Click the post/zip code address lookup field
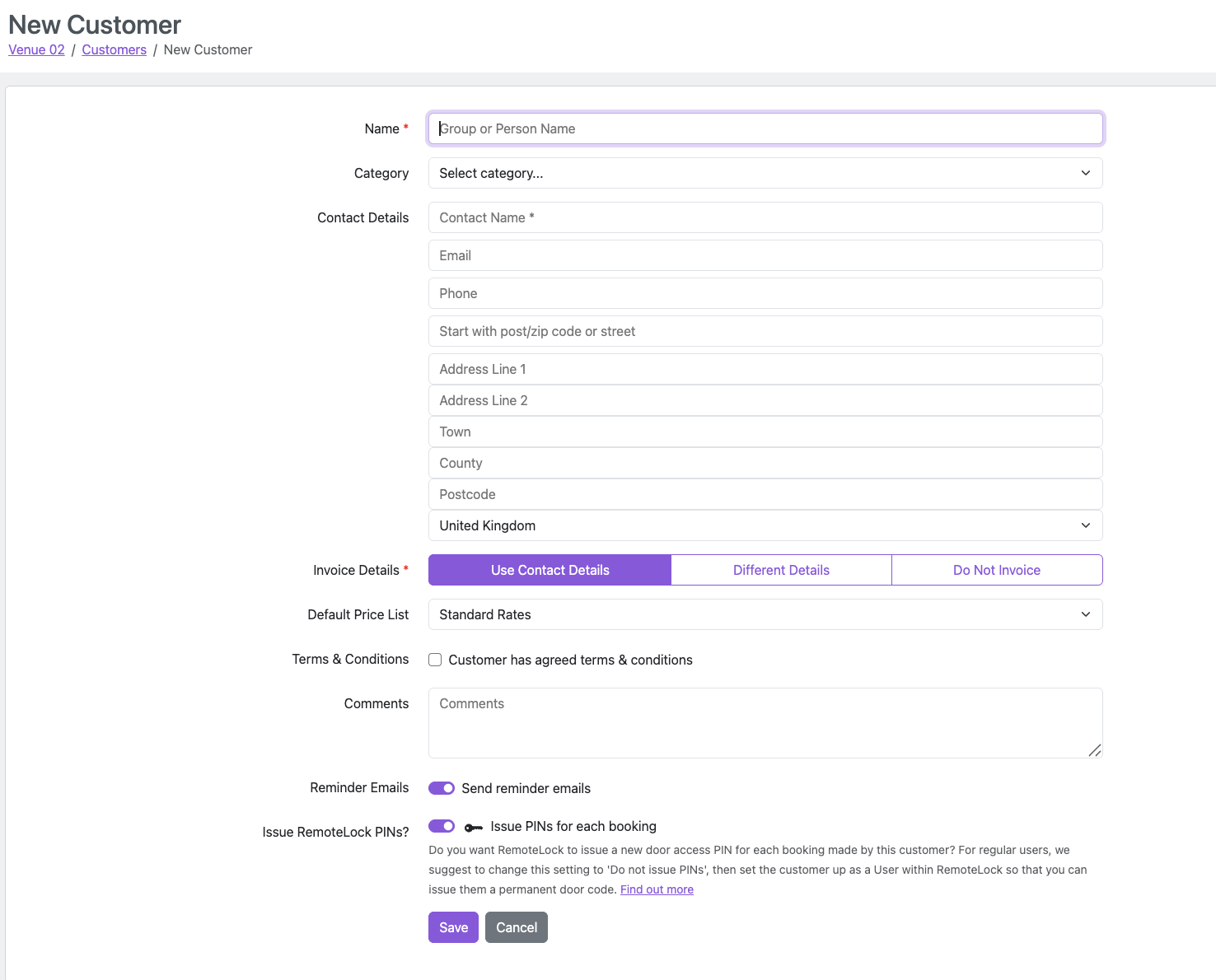The width and height of the screenshot is (1216, 980). tap(765, 331)
